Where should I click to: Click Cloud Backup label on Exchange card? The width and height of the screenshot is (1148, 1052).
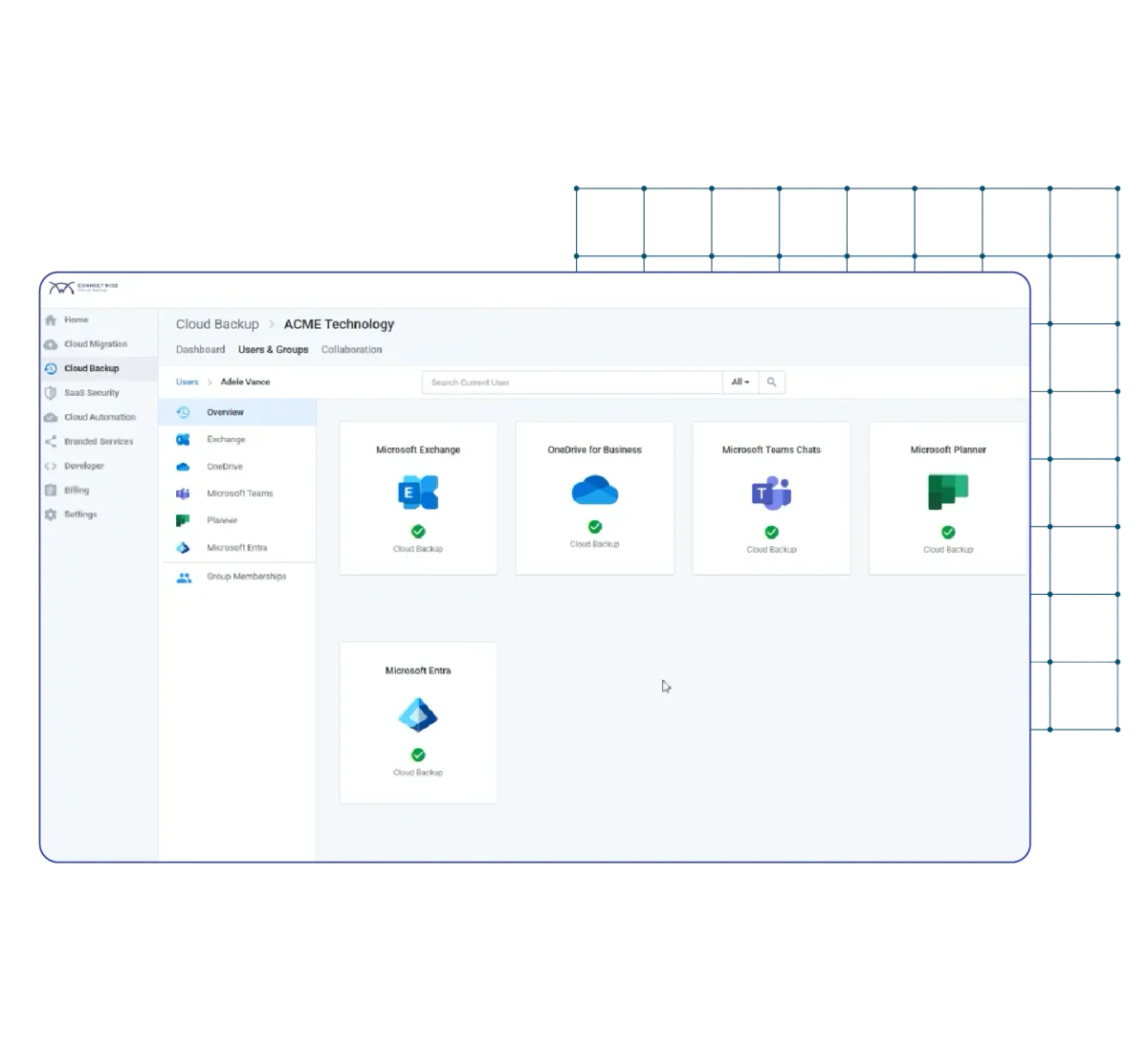click(418, 549)
